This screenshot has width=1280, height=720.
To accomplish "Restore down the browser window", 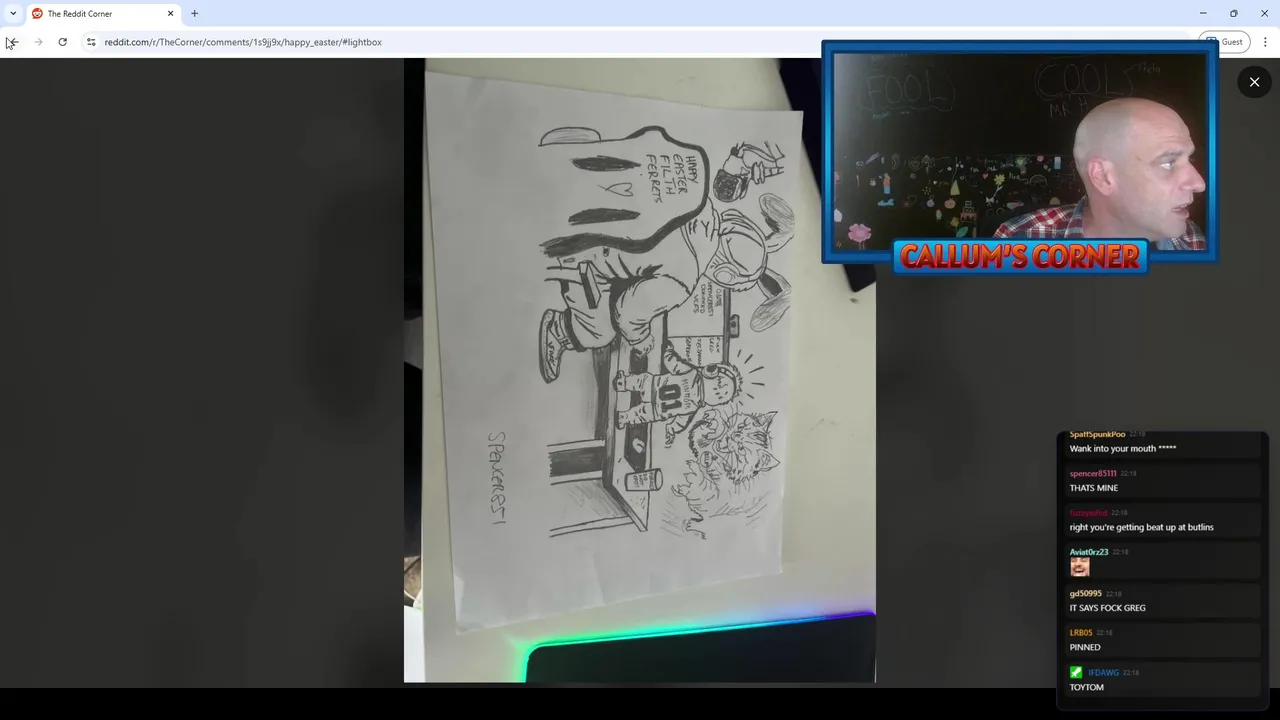I will click(1233, 13).
